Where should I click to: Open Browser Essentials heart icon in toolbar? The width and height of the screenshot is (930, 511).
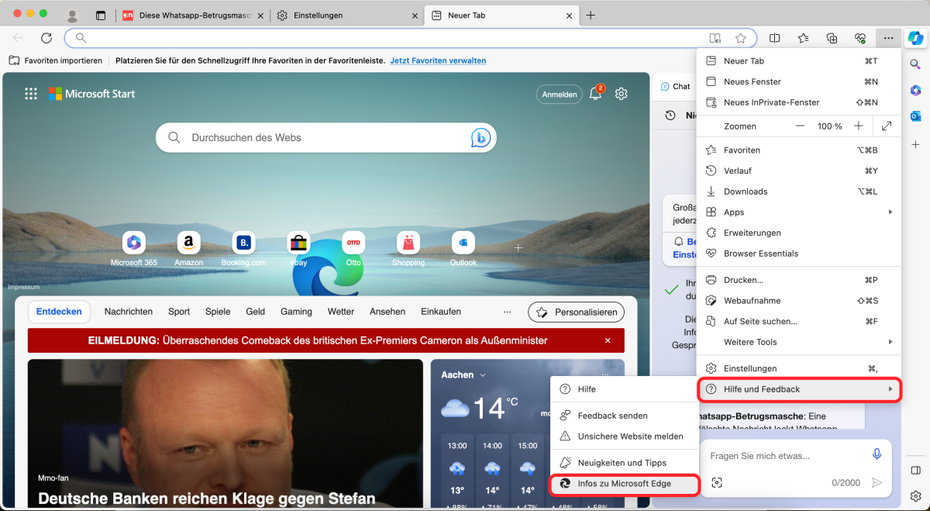[860, 38]
